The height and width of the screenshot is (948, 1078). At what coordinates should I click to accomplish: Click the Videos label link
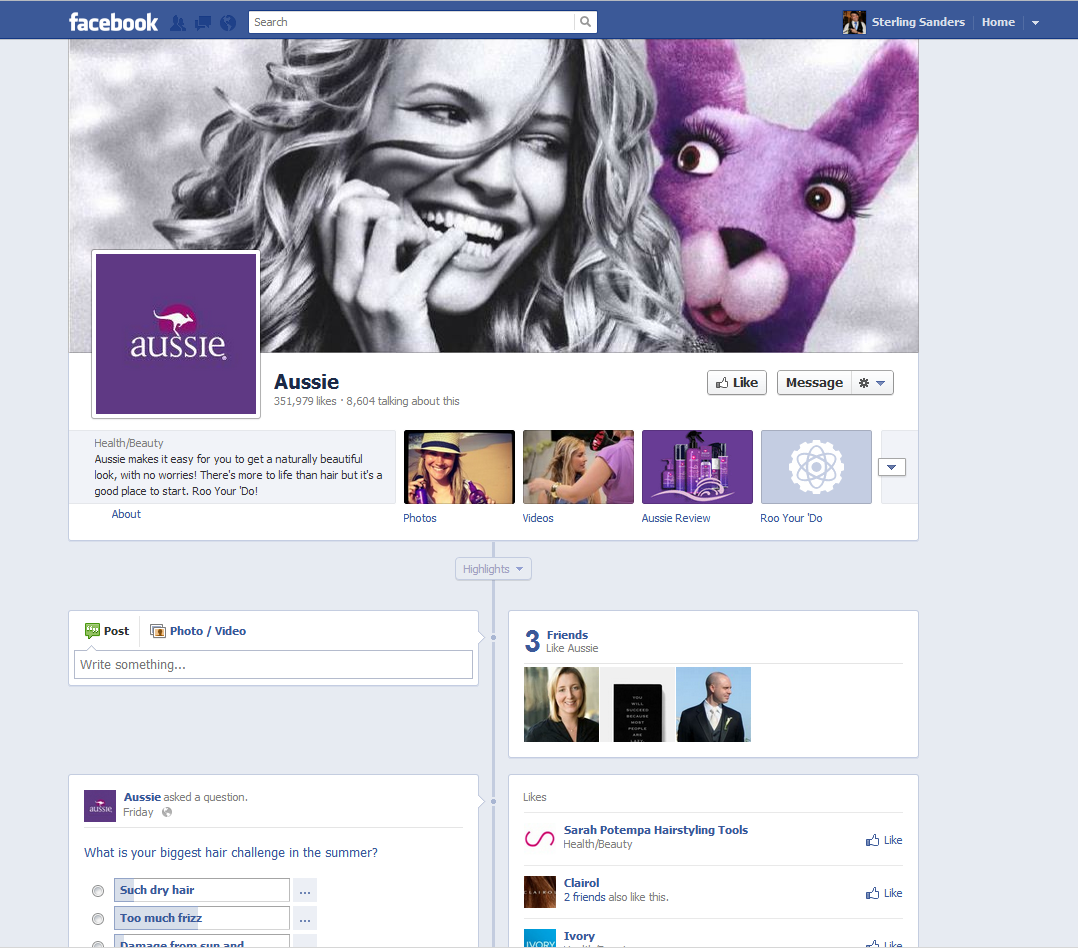click(538, 518)
